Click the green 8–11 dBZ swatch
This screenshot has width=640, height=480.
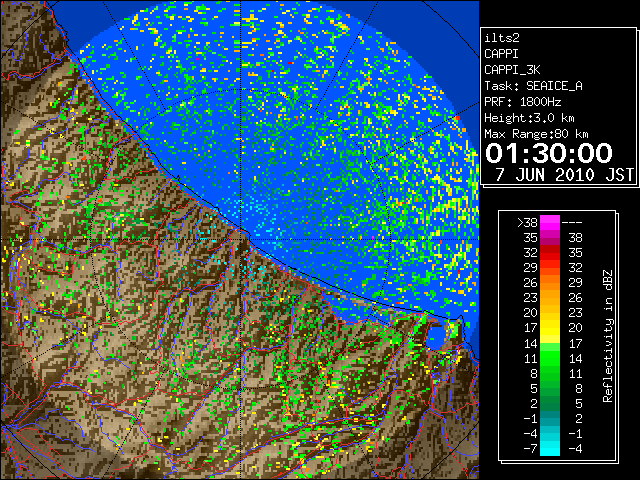(x=550, y=373)
